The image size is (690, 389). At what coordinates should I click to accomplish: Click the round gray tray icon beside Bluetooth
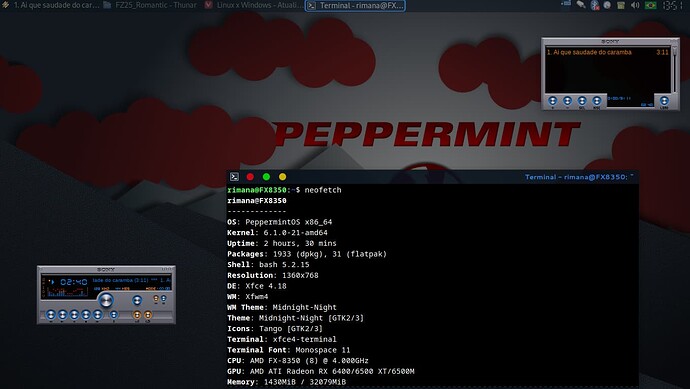point(607,5)
